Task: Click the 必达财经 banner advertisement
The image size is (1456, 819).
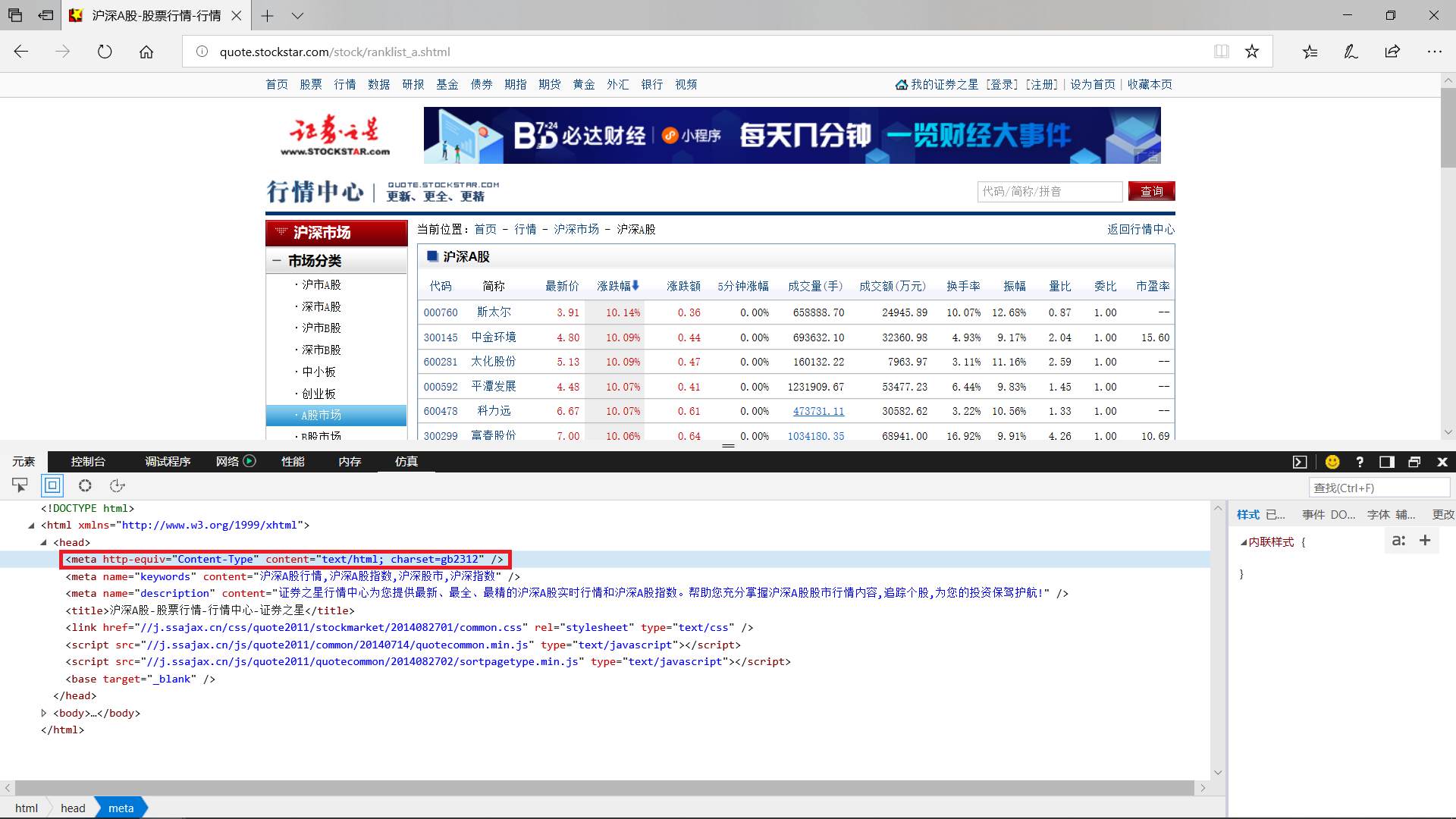Action: (x=792, y=135)
